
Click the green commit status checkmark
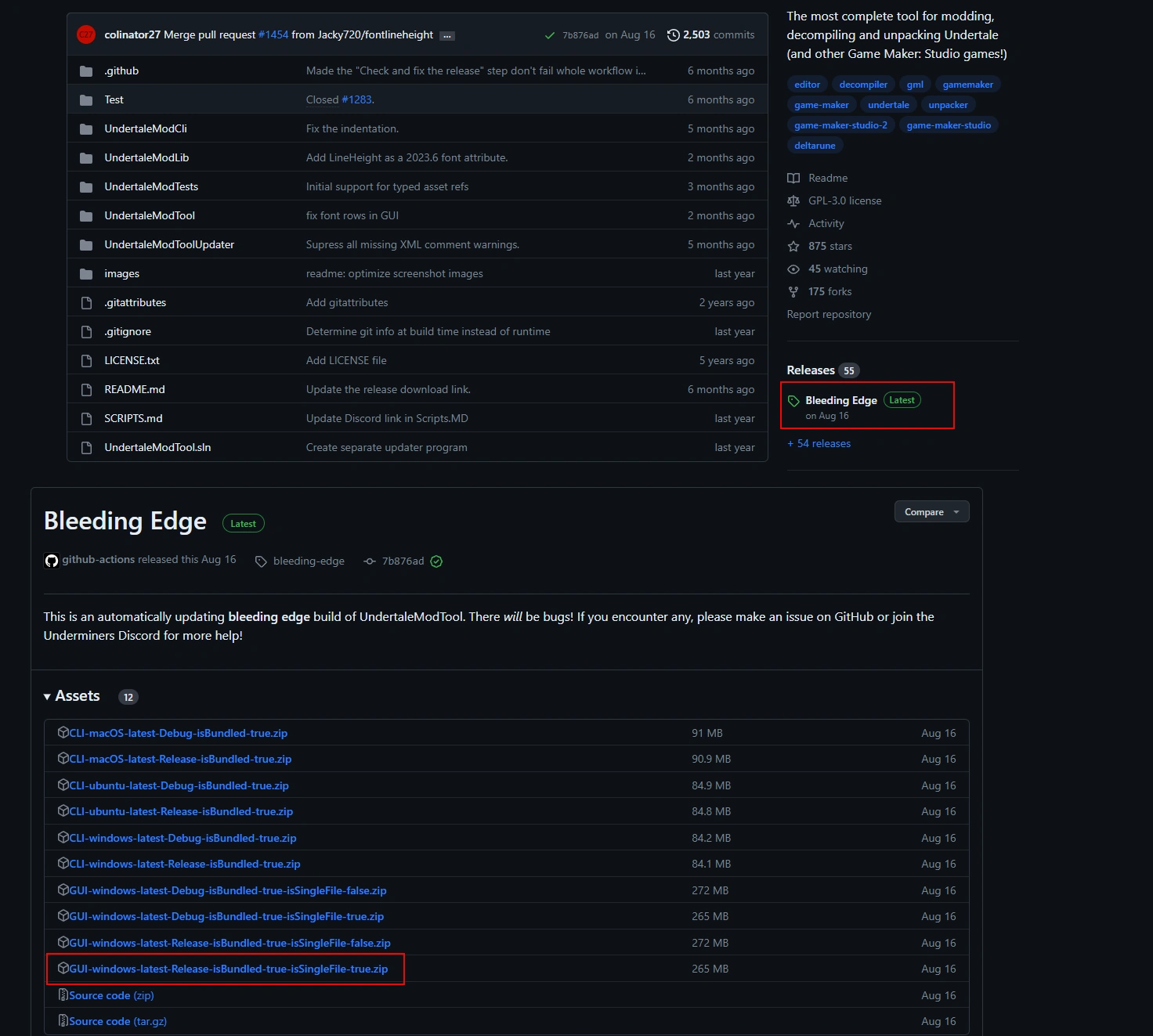(x=550, y=35)
